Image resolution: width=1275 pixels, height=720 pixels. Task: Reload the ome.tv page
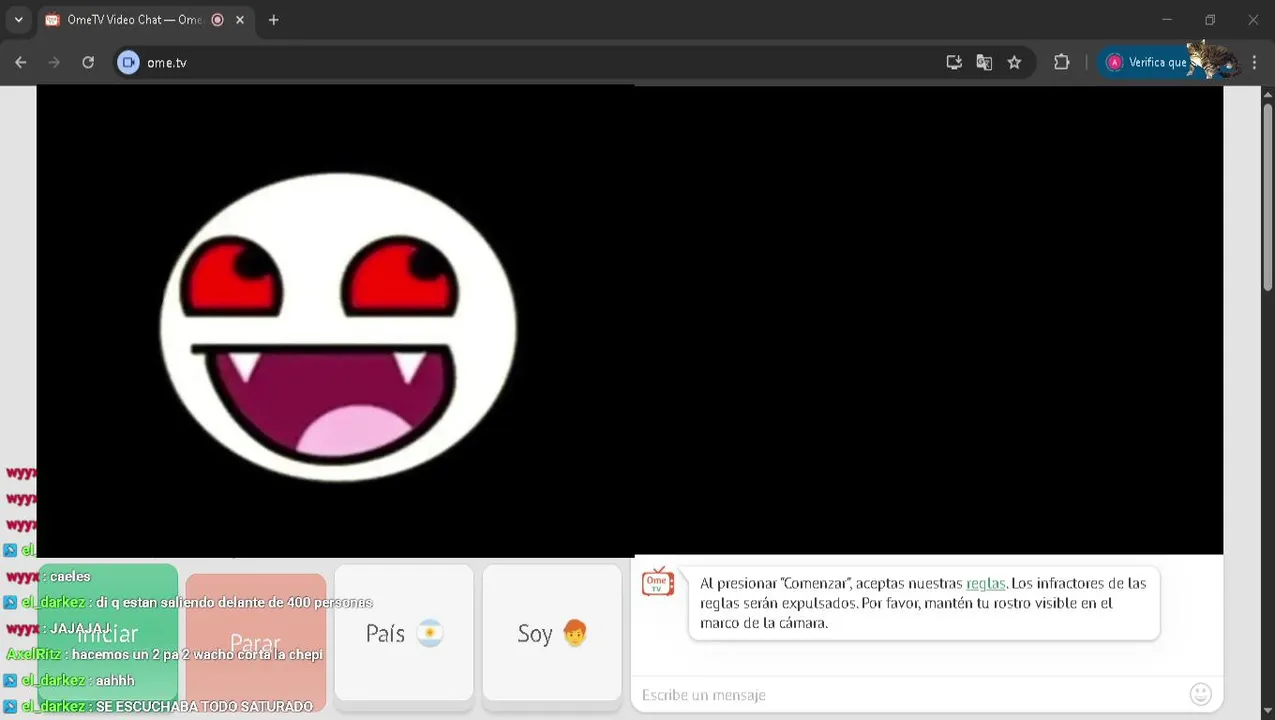[88, 62]
